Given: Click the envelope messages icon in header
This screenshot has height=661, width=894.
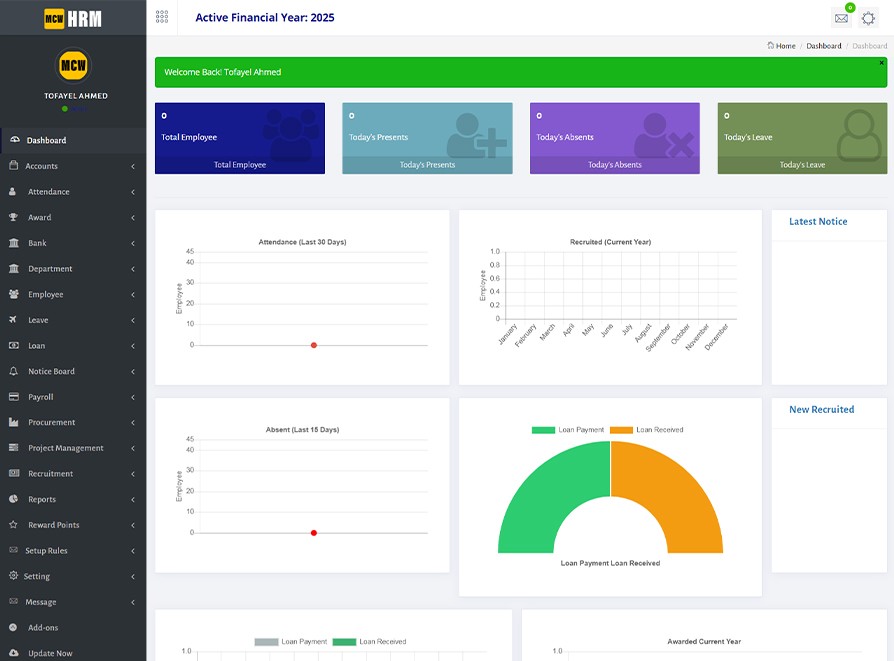Looking at the screenshot, I should click(841, 18).
